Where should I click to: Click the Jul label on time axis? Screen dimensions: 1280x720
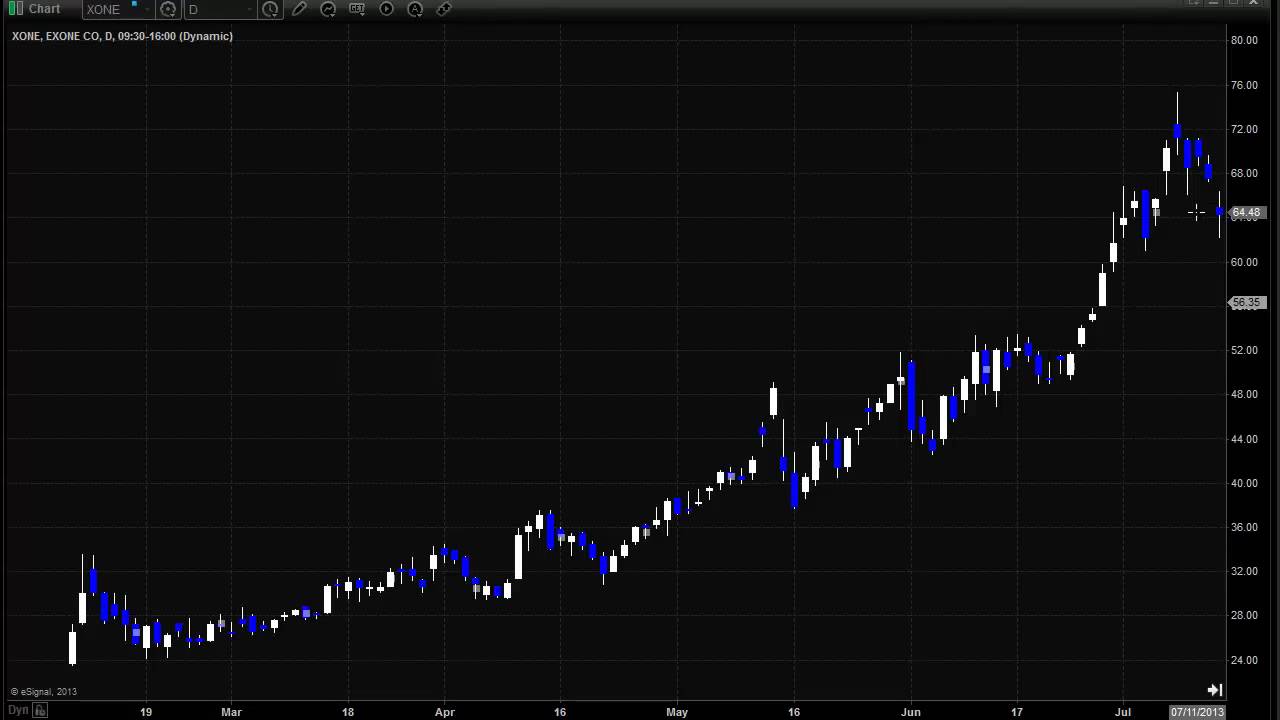1122,712
